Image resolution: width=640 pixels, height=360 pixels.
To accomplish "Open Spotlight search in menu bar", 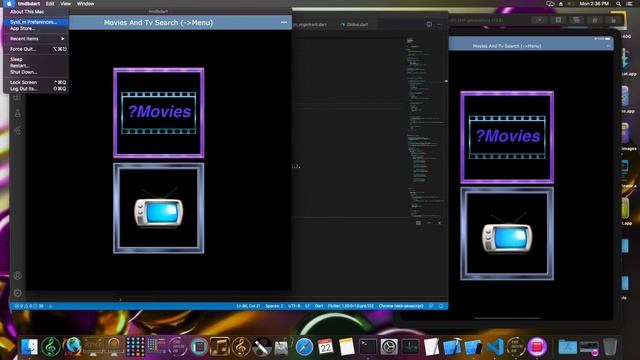I will tap(618, 4).
